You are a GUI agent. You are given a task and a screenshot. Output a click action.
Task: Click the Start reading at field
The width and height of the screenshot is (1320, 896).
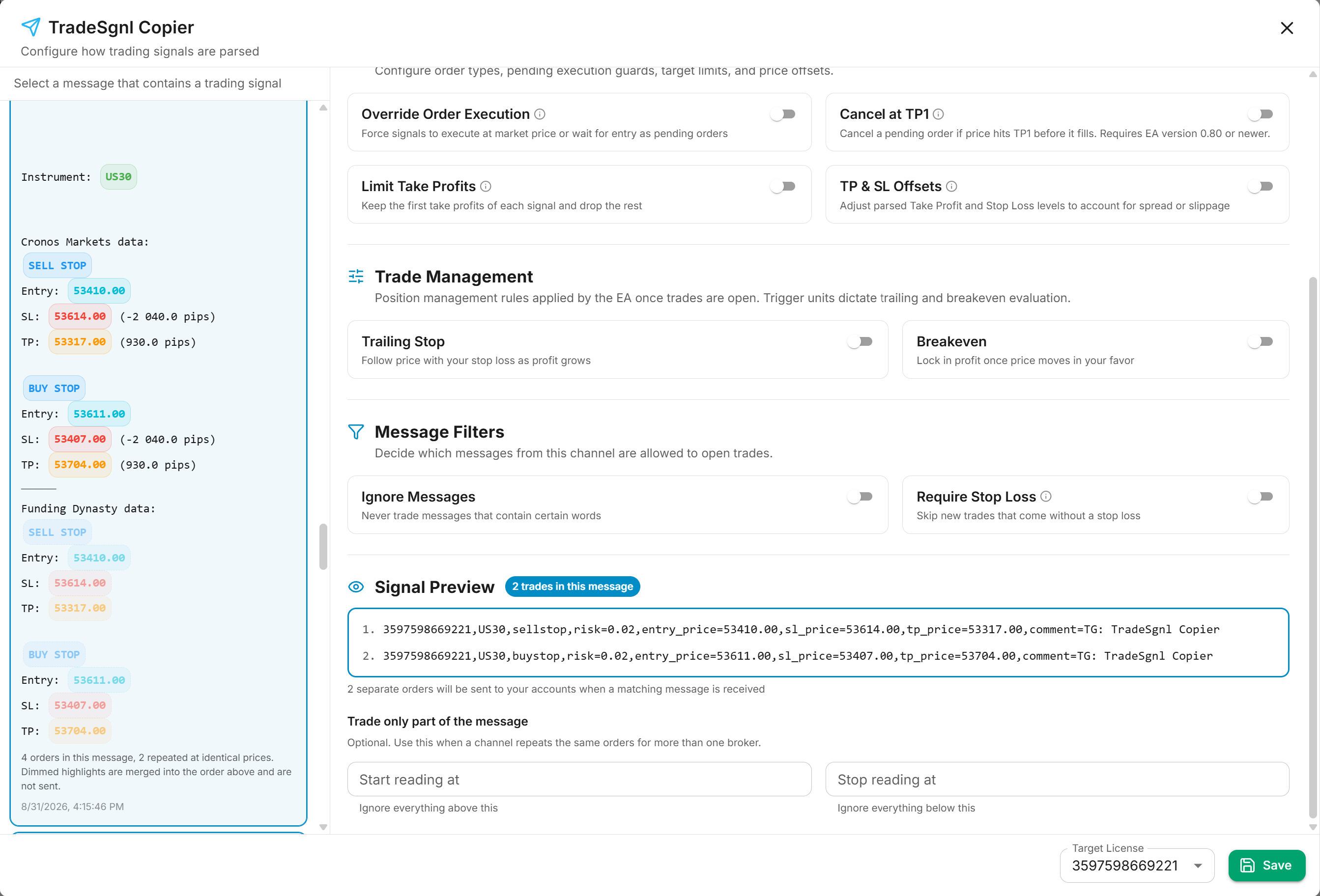pos(579,780)
